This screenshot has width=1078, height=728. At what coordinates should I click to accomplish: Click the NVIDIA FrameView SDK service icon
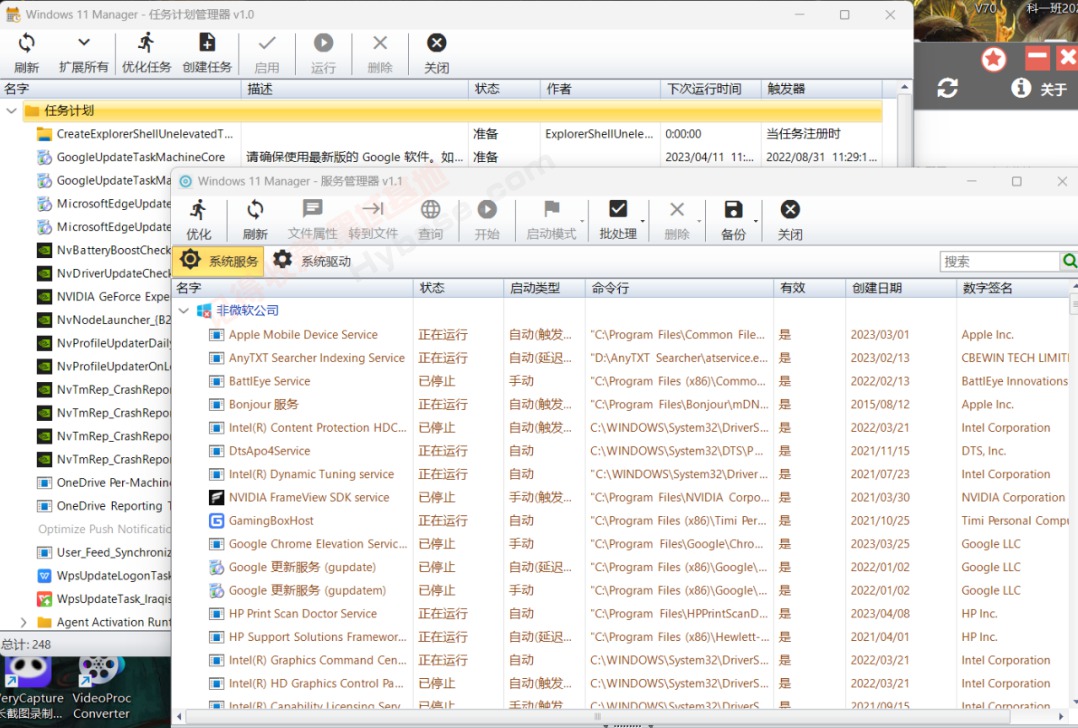click(217, 497)
